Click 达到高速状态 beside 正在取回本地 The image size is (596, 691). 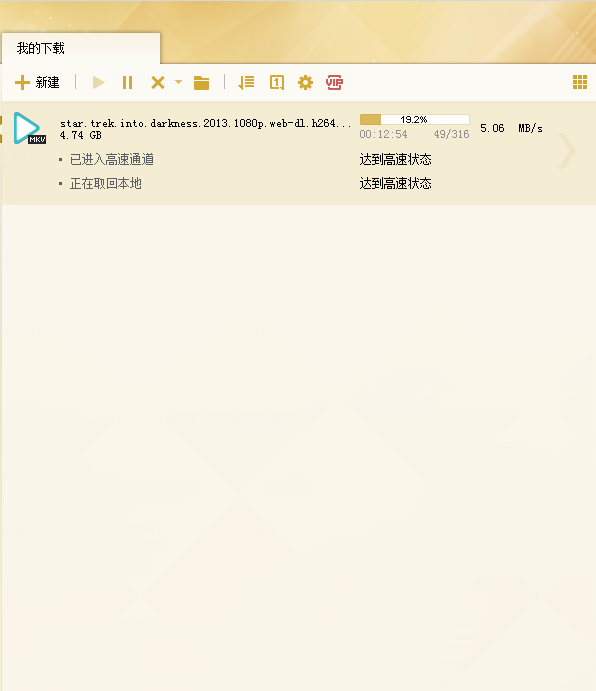tap(395, 183)
